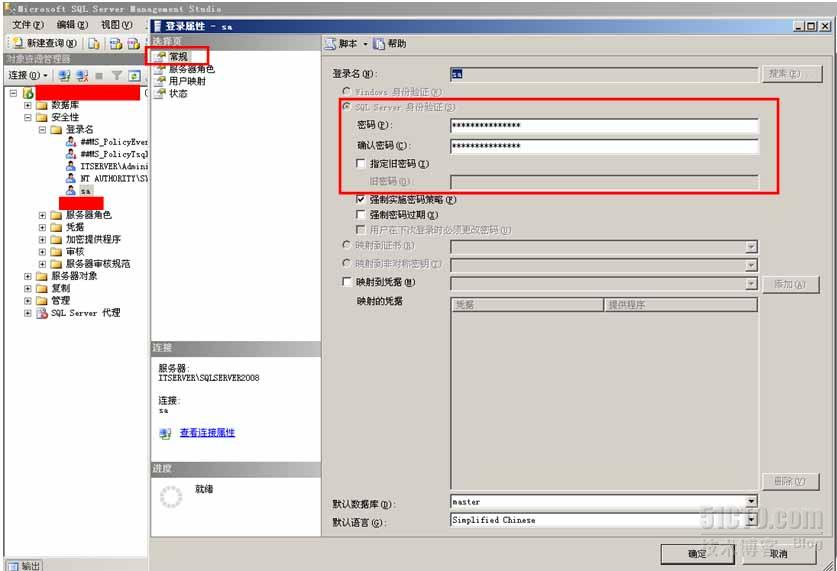Viewport: 837px width, 571px height.
Task: Collapse the 登录名 tree node
Action: (x=42, y=130)
